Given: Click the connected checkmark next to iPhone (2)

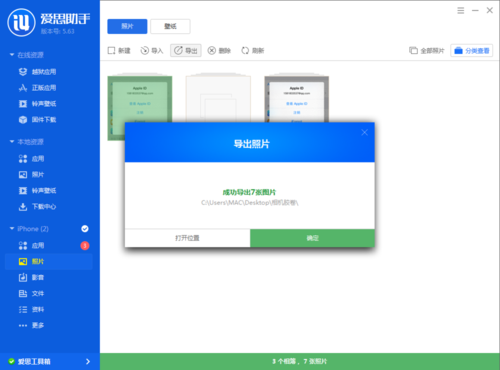Looking at the screenshot, I should (85, 229).
